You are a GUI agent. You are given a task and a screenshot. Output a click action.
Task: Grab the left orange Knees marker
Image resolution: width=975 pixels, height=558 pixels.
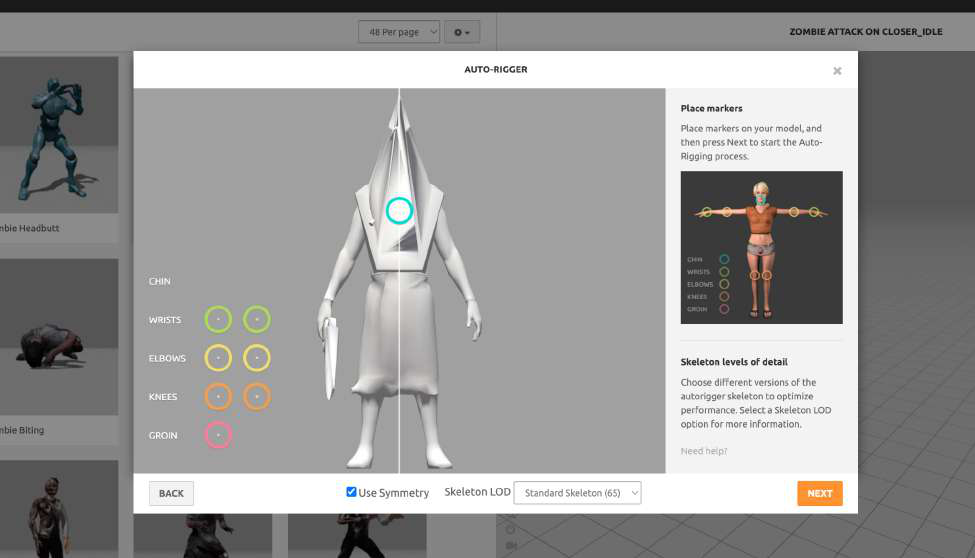coord(218,397)
